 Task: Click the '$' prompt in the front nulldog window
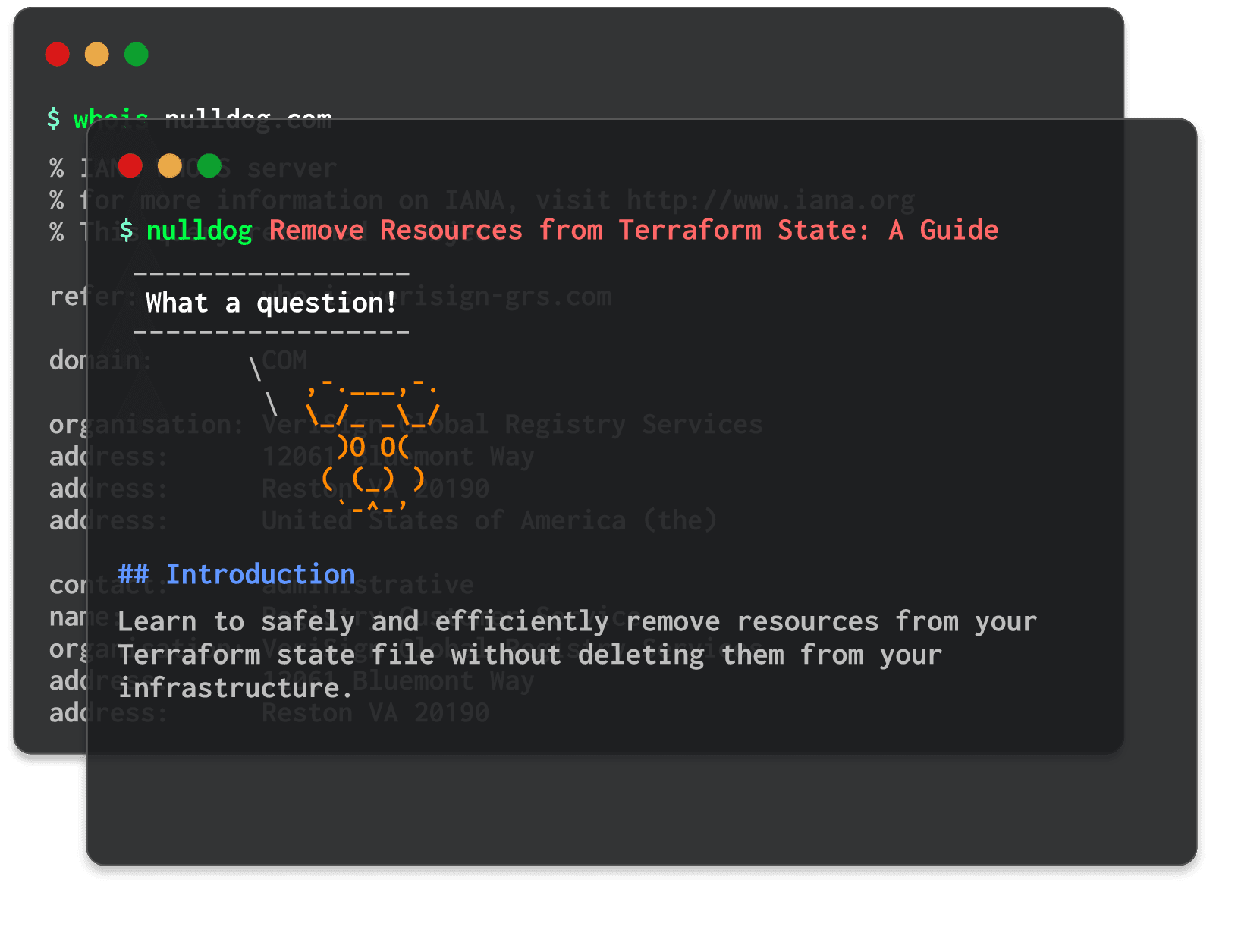127,230
